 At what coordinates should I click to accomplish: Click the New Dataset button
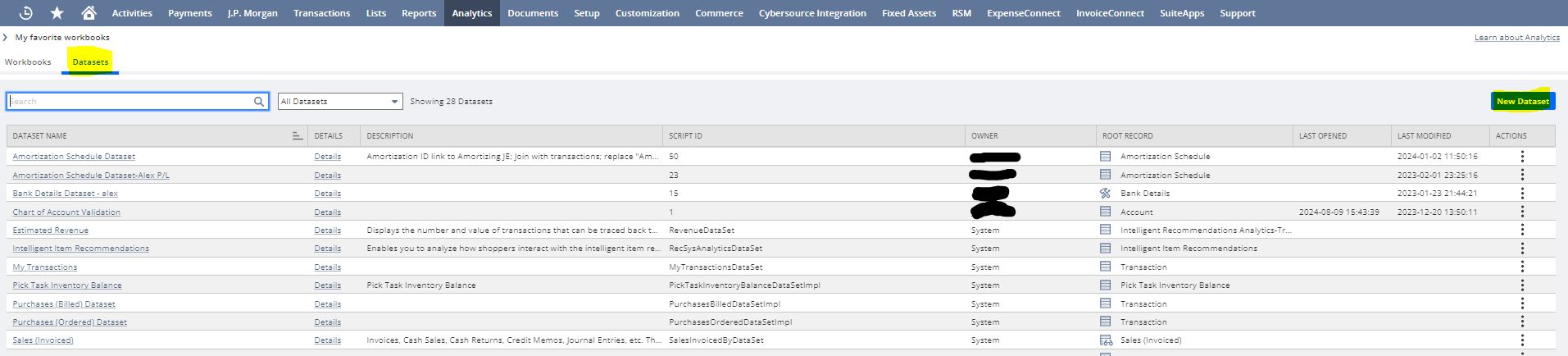(x=1522, y=102)
